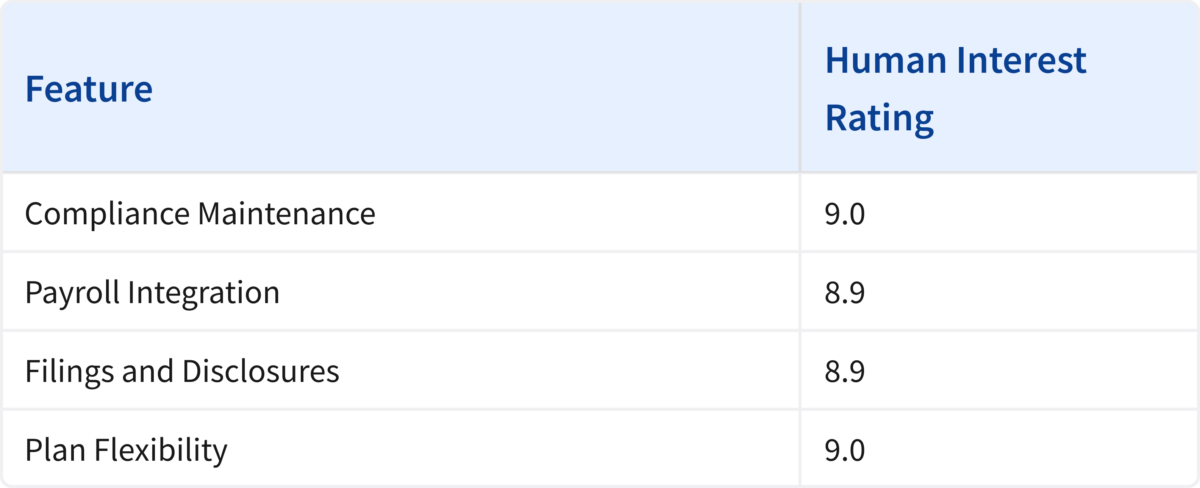Select the Payroll Integration cell
Viewport: 1200px width, 488px height.
(400, 291)
